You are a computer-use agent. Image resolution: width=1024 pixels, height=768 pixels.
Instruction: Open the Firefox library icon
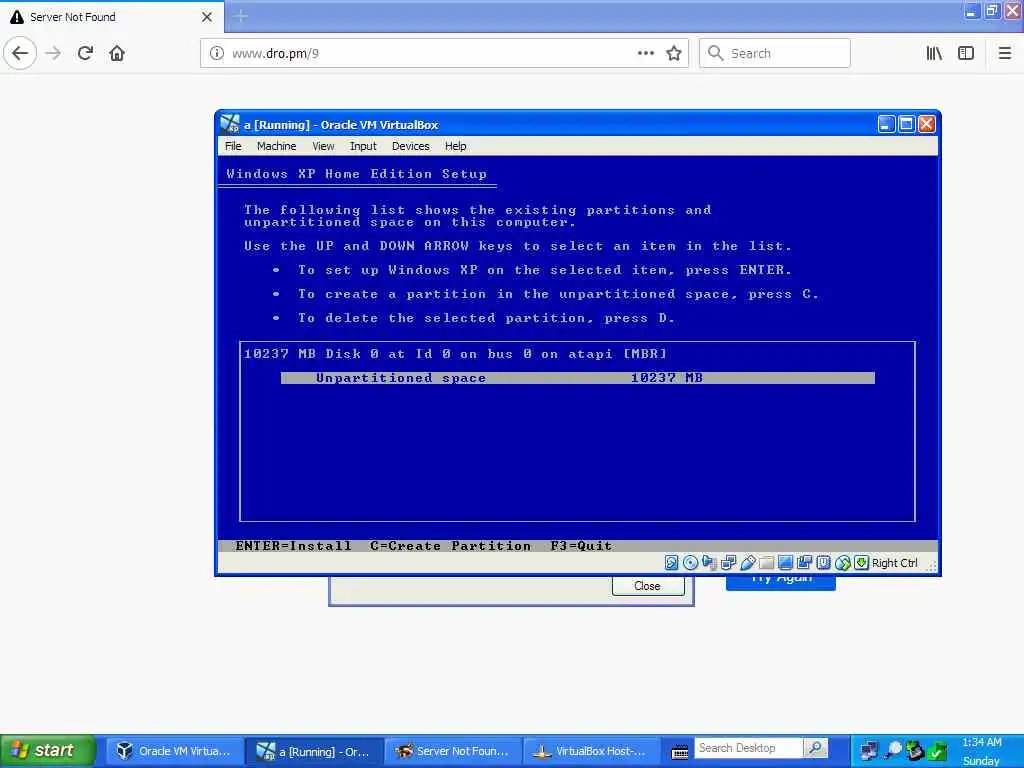coord(934,53)
